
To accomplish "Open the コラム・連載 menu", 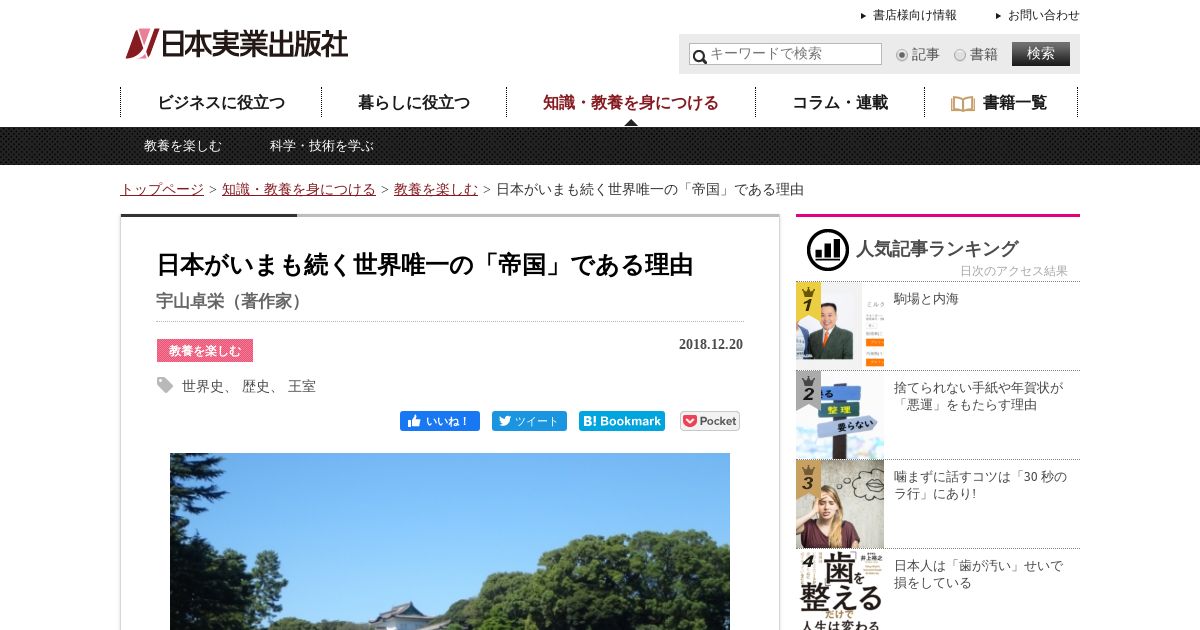I will (840, 103).
